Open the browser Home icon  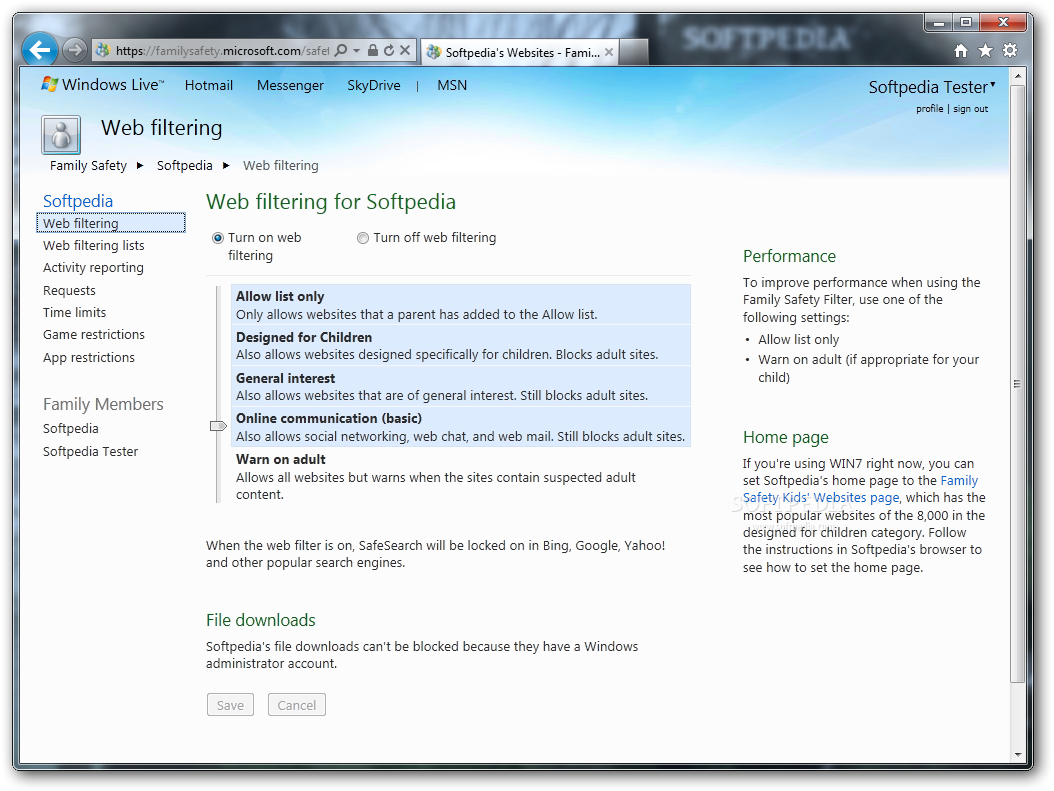click(x=961, y=50)
